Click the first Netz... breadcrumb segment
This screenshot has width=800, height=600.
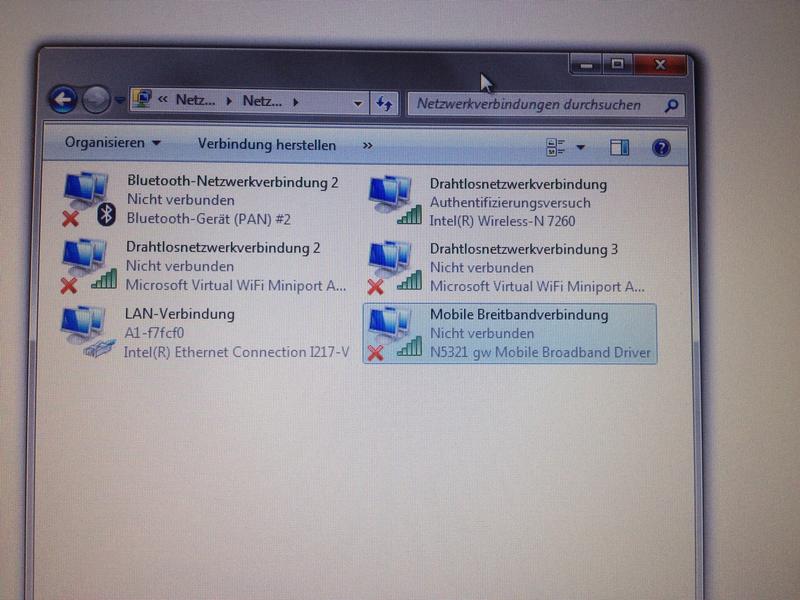click(195, 100)
